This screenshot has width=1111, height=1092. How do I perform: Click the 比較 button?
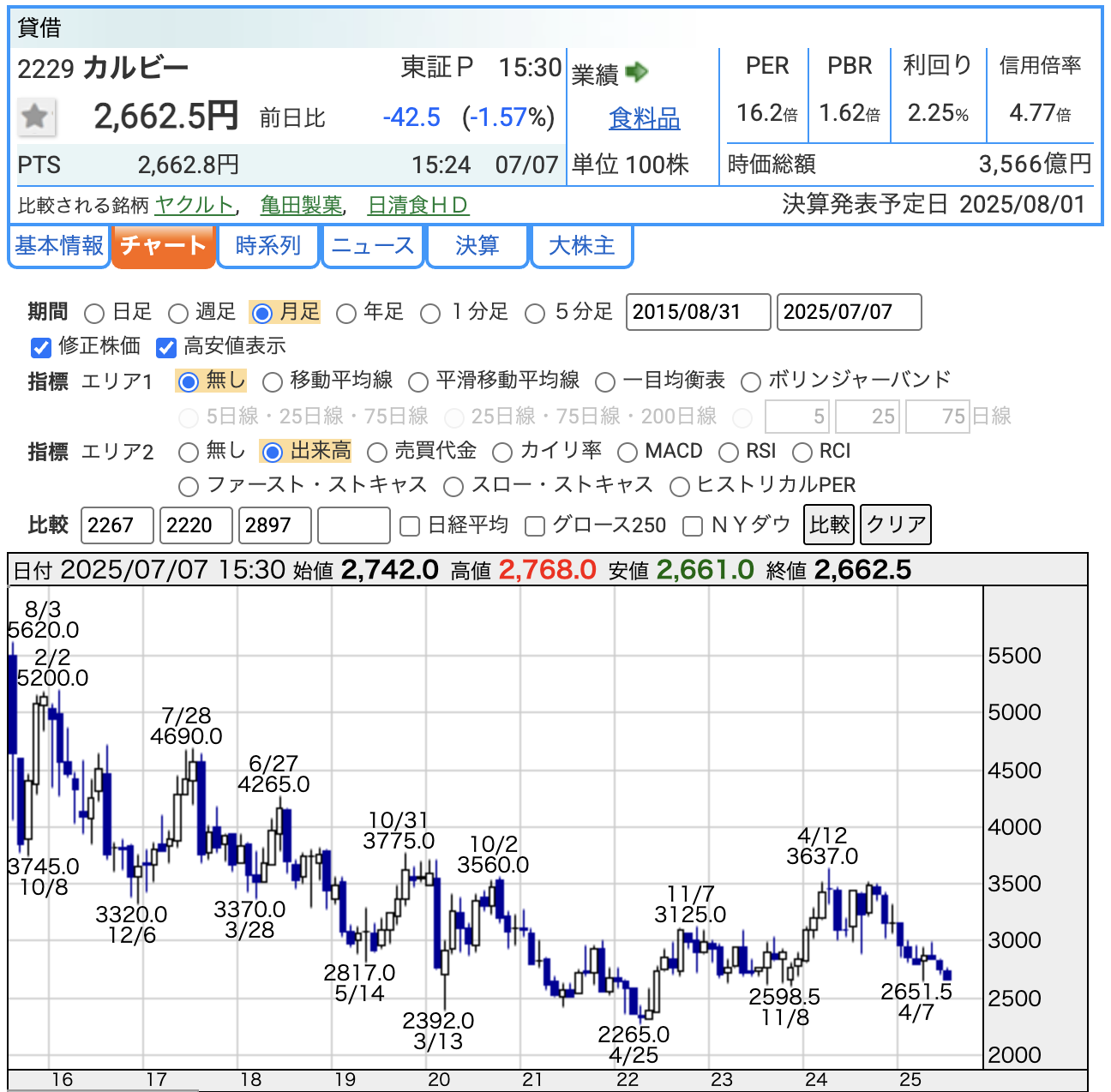[x=830, y=525]
